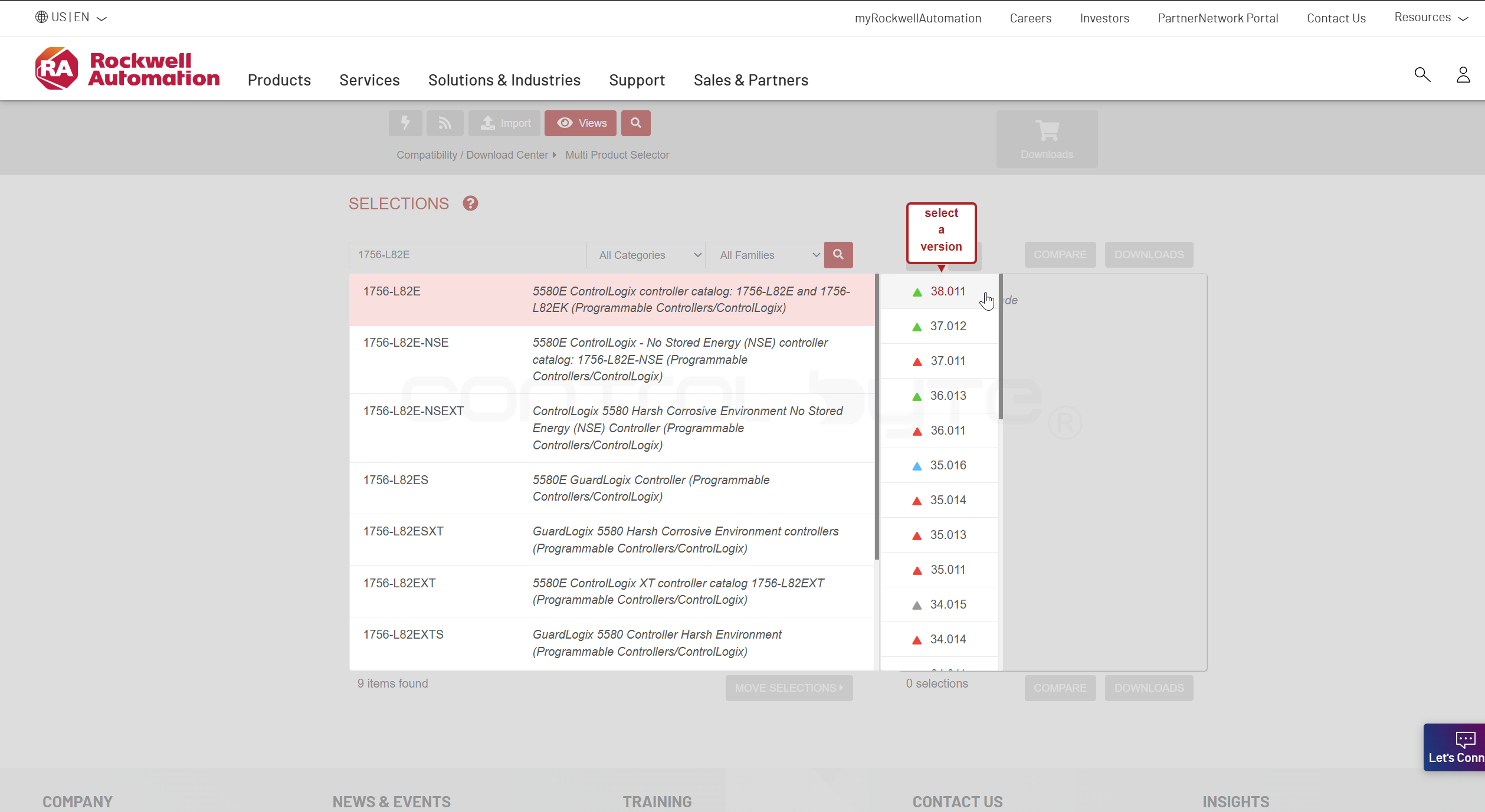Select the 1756-L82E-NSEXT product row

612,428
